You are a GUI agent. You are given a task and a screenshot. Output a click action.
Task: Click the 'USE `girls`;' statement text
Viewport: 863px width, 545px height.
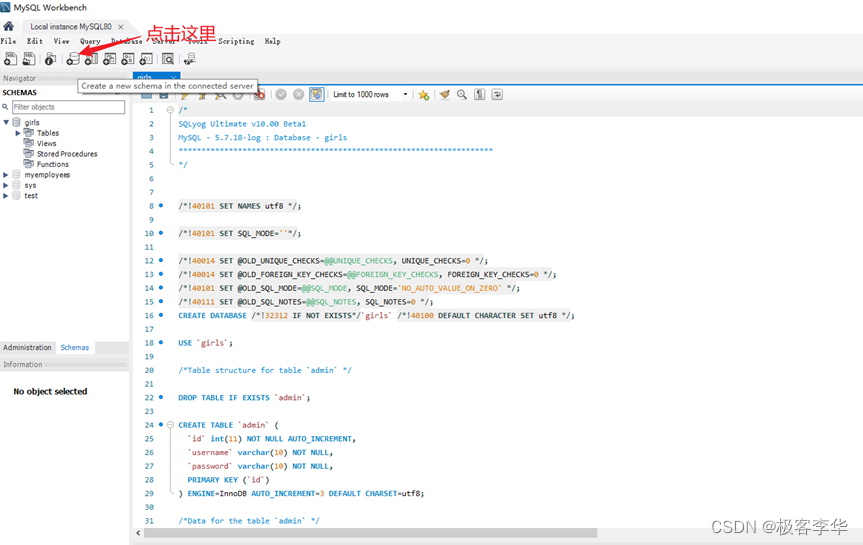(x=205, y=343)
